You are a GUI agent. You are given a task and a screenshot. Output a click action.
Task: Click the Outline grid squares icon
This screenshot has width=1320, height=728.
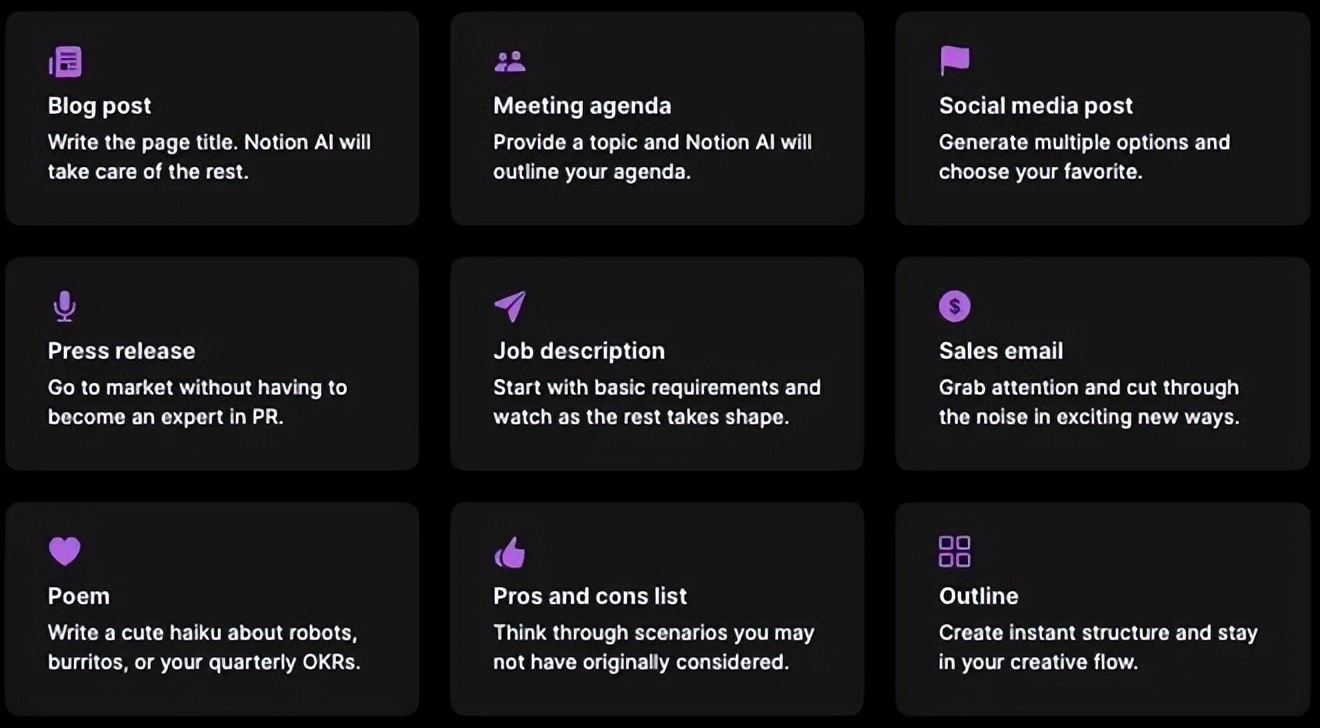pyautogui.click(x=954, y=551)
